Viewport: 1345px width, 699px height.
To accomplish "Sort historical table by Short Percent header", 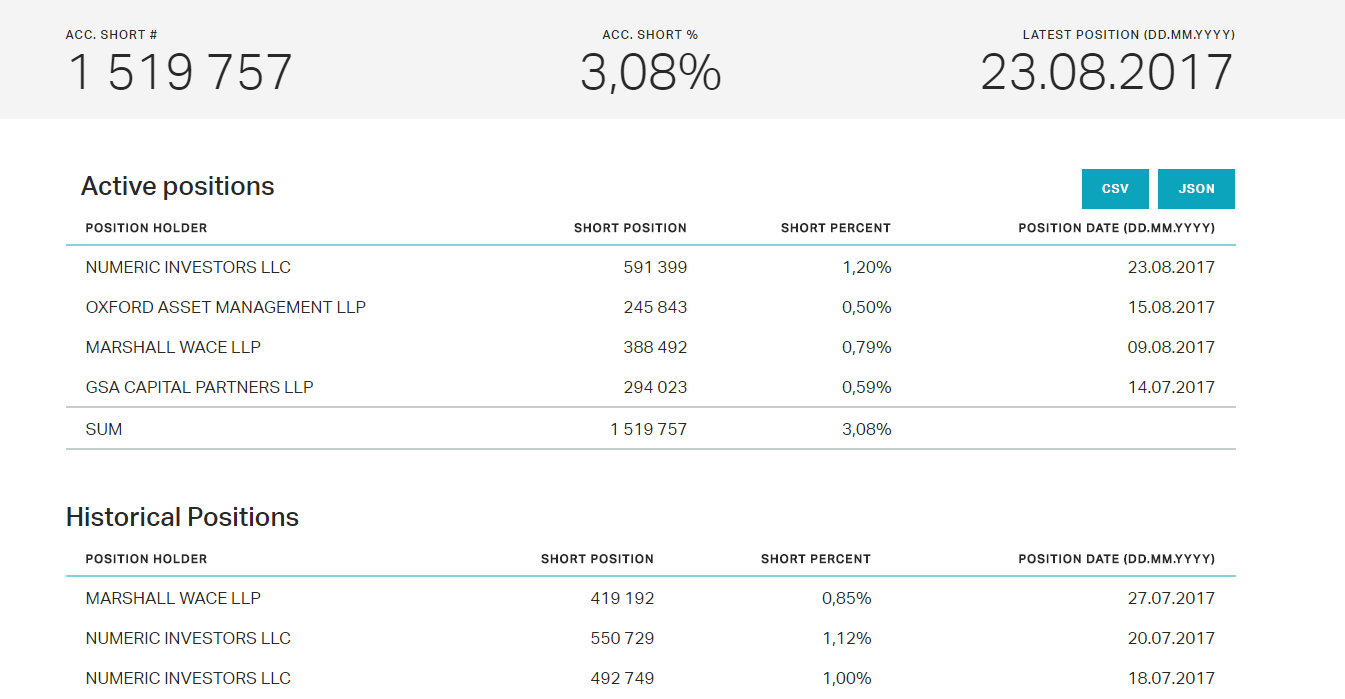I will pos(815,559).
